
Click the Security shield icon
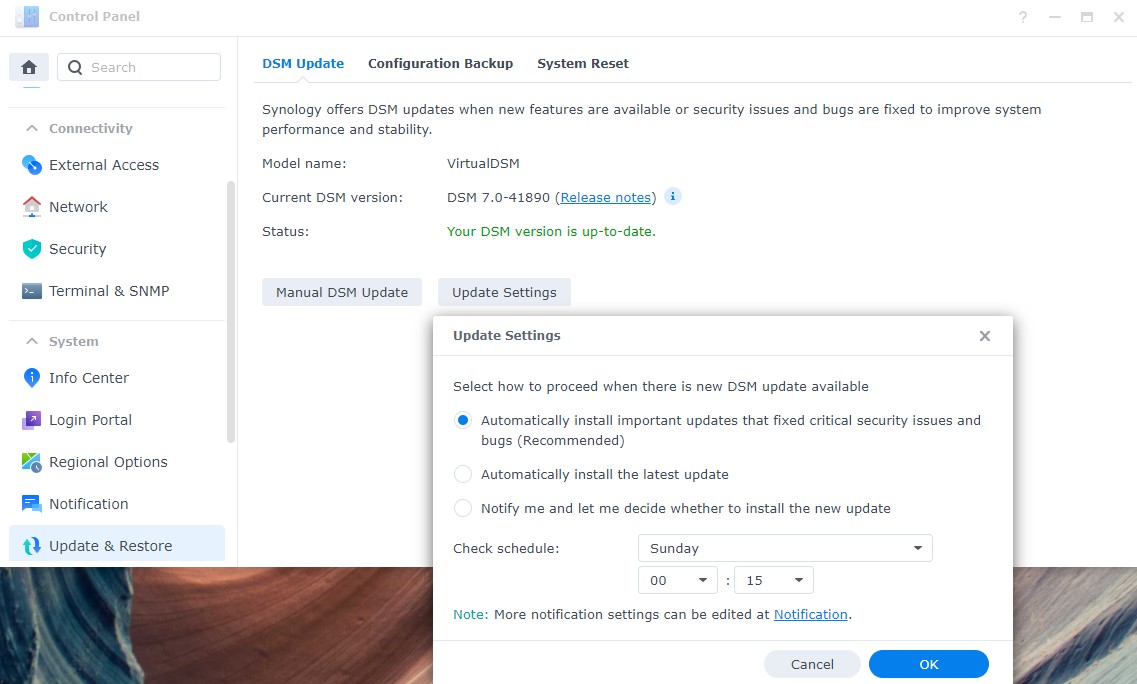point(32,249)
